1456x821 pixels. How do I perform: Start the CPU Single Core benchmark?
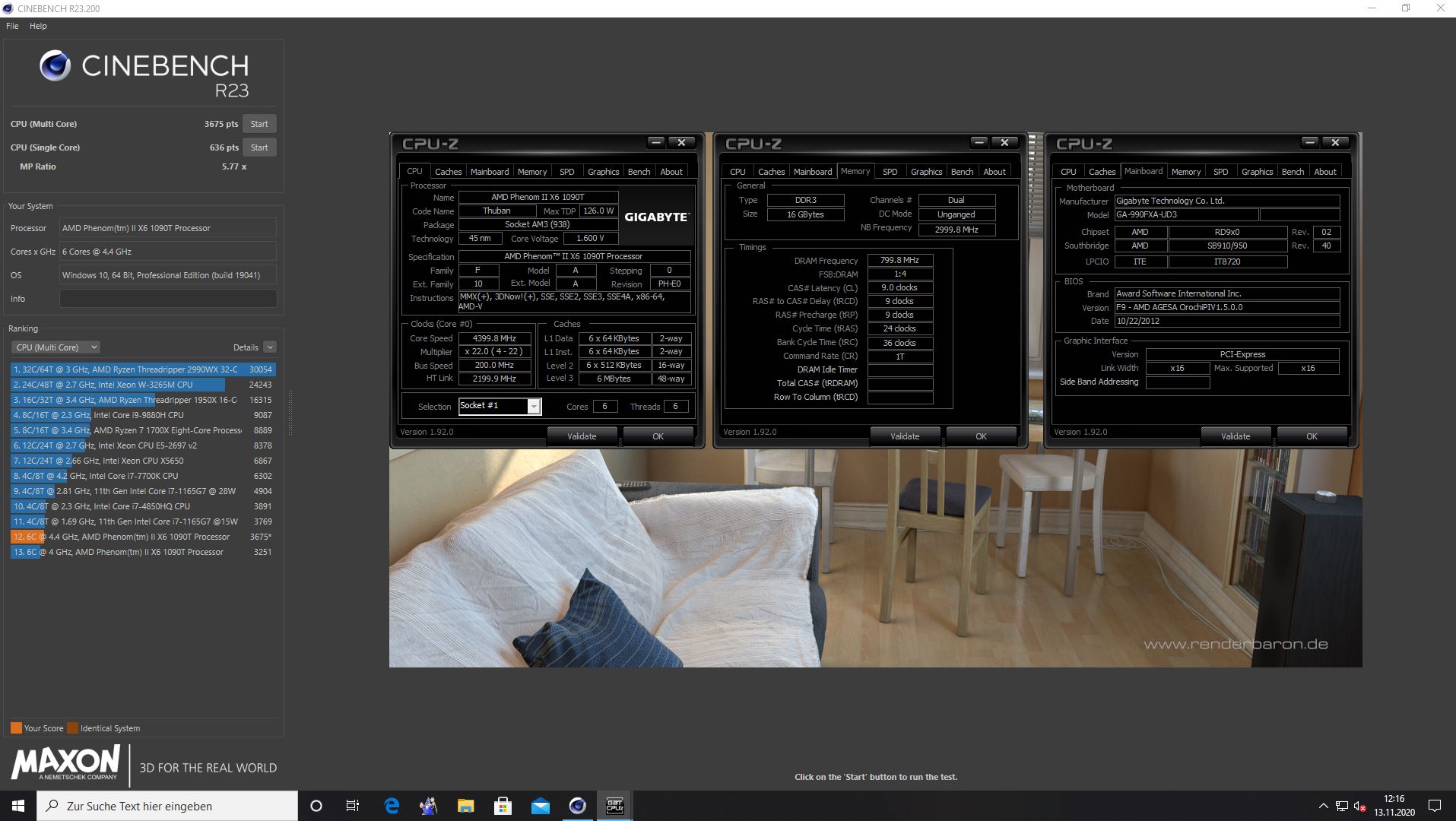click(259, 147)
